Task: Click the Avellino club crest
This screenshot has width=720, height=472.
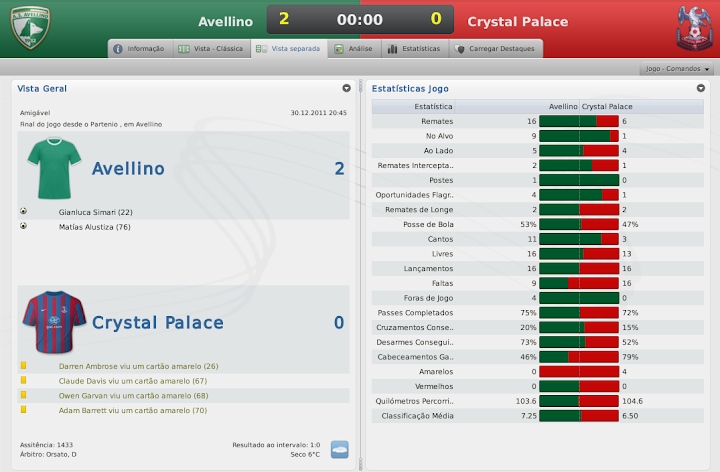Action: coord(30,28)
